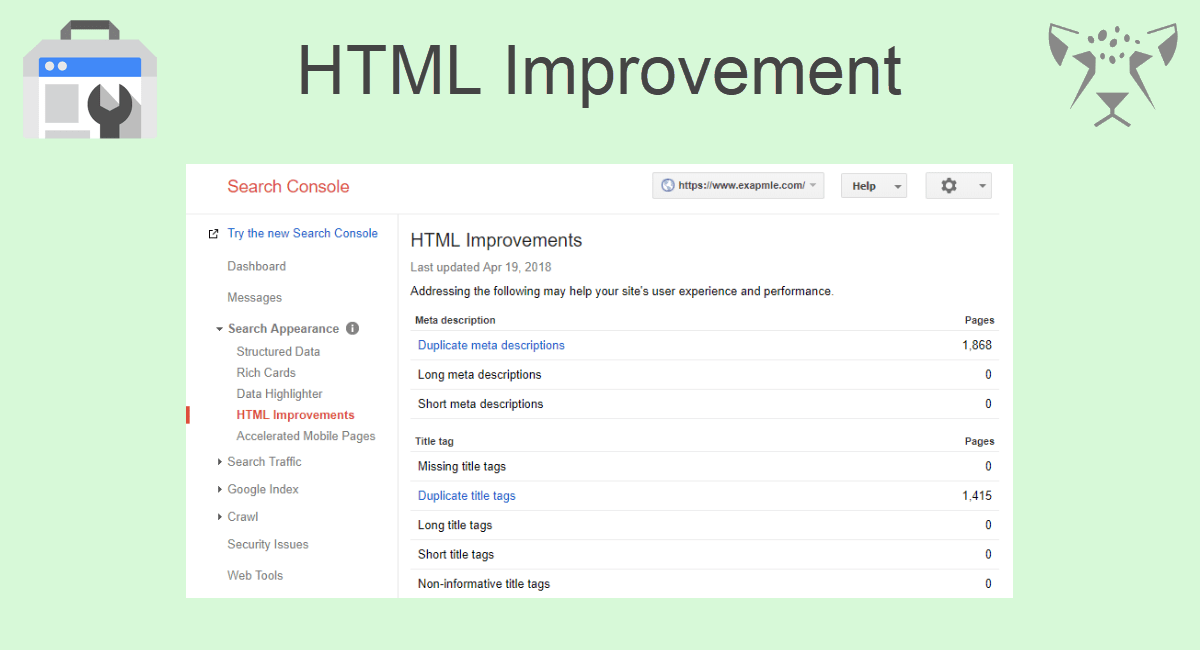The width and height of the screenshot is (1200, 650).
Task: Click the Long meta descriptions row
Action: coord(704,375)
